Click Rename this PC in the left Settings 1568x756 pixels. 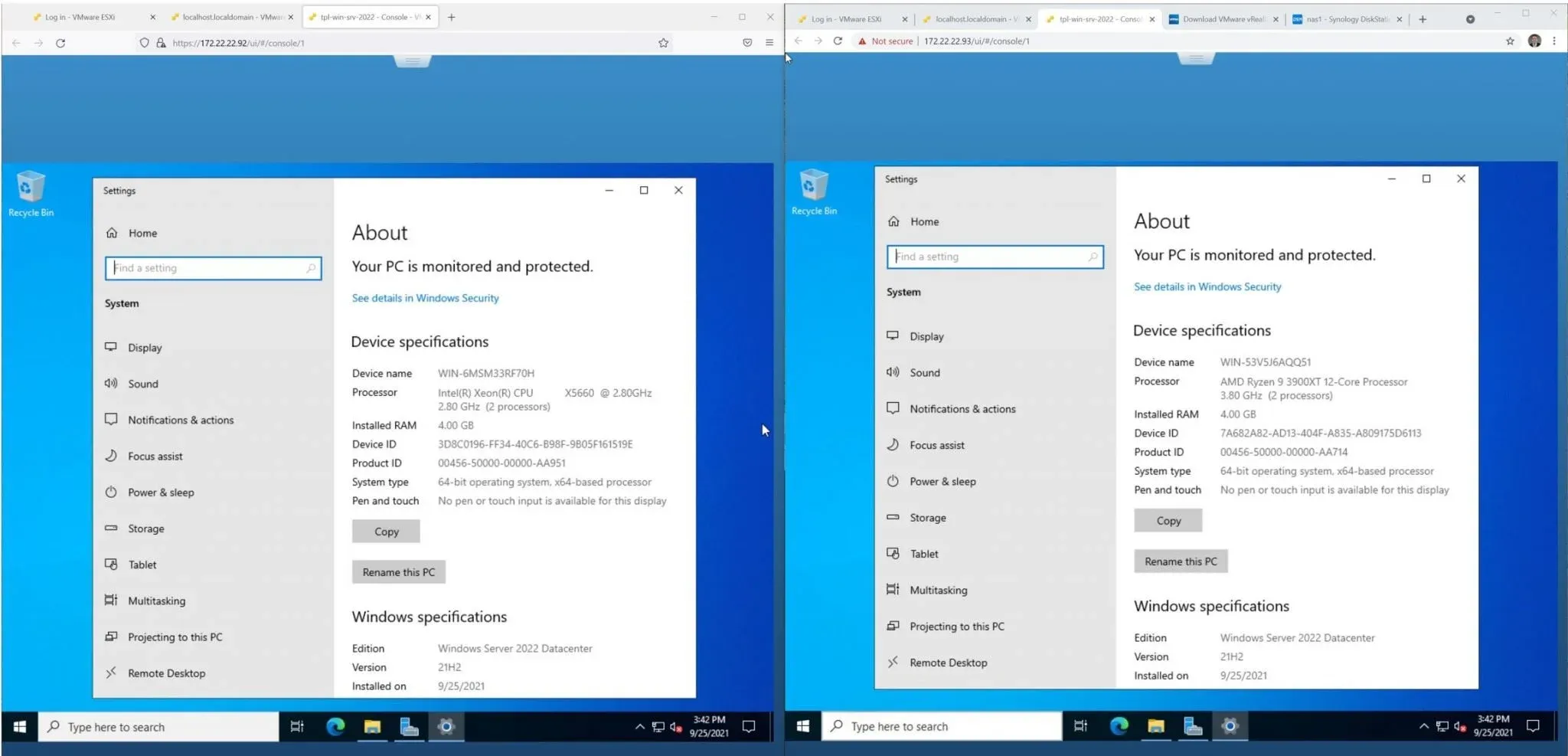pyautogui.click(x=398, y=572)
